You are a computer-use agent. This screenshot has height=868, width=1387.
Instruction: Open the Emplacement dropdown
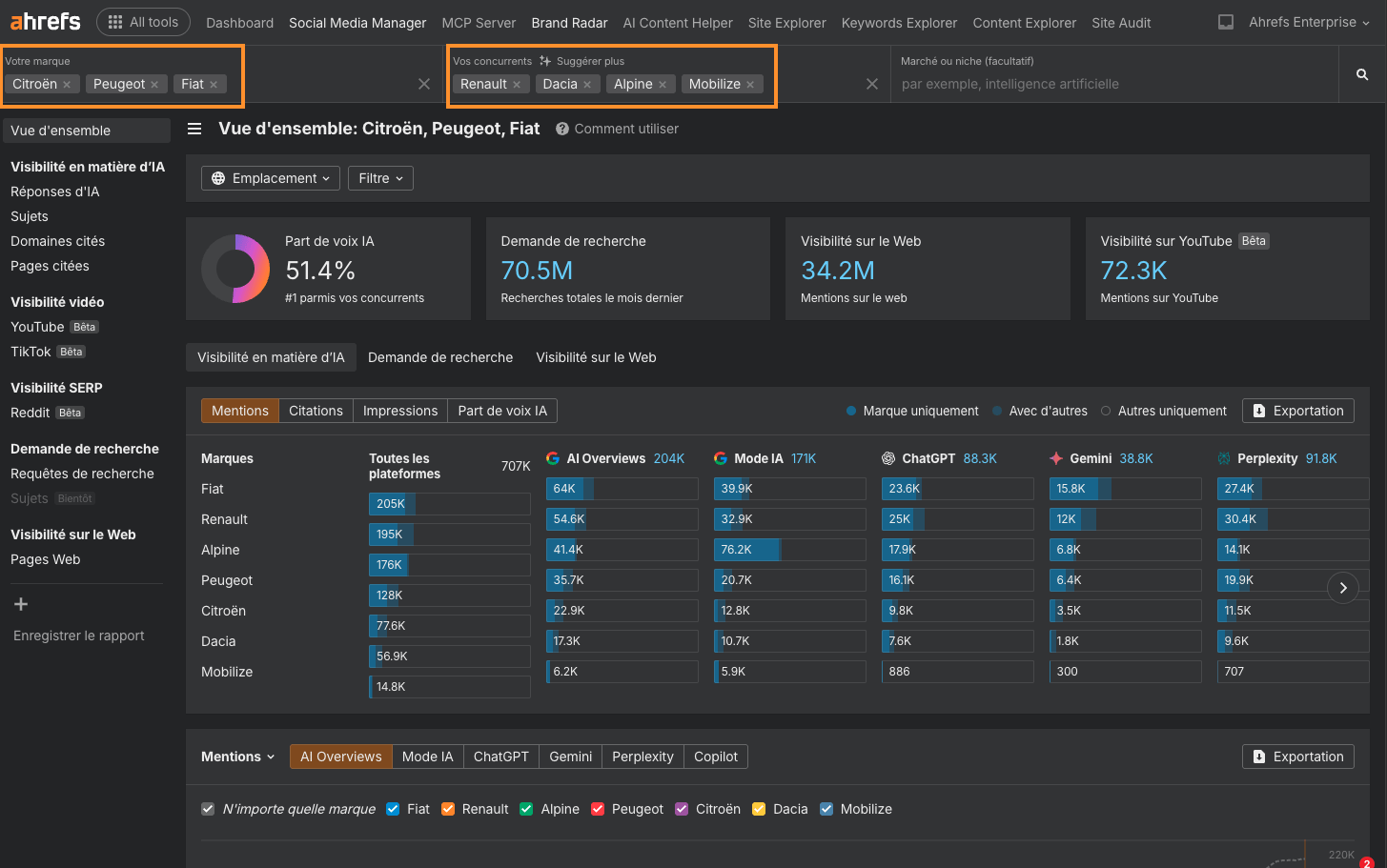point(271,178)
